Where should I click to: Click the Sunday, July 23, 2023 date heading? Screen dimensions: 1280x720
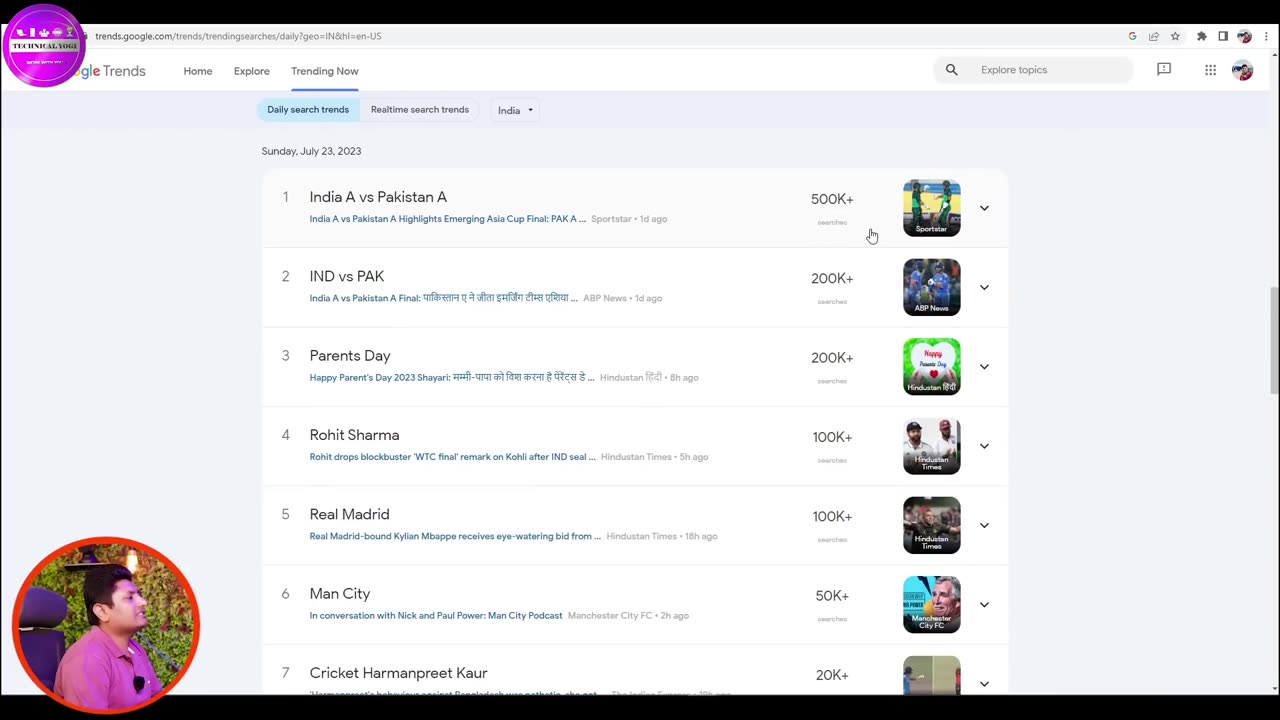[311, 151]
